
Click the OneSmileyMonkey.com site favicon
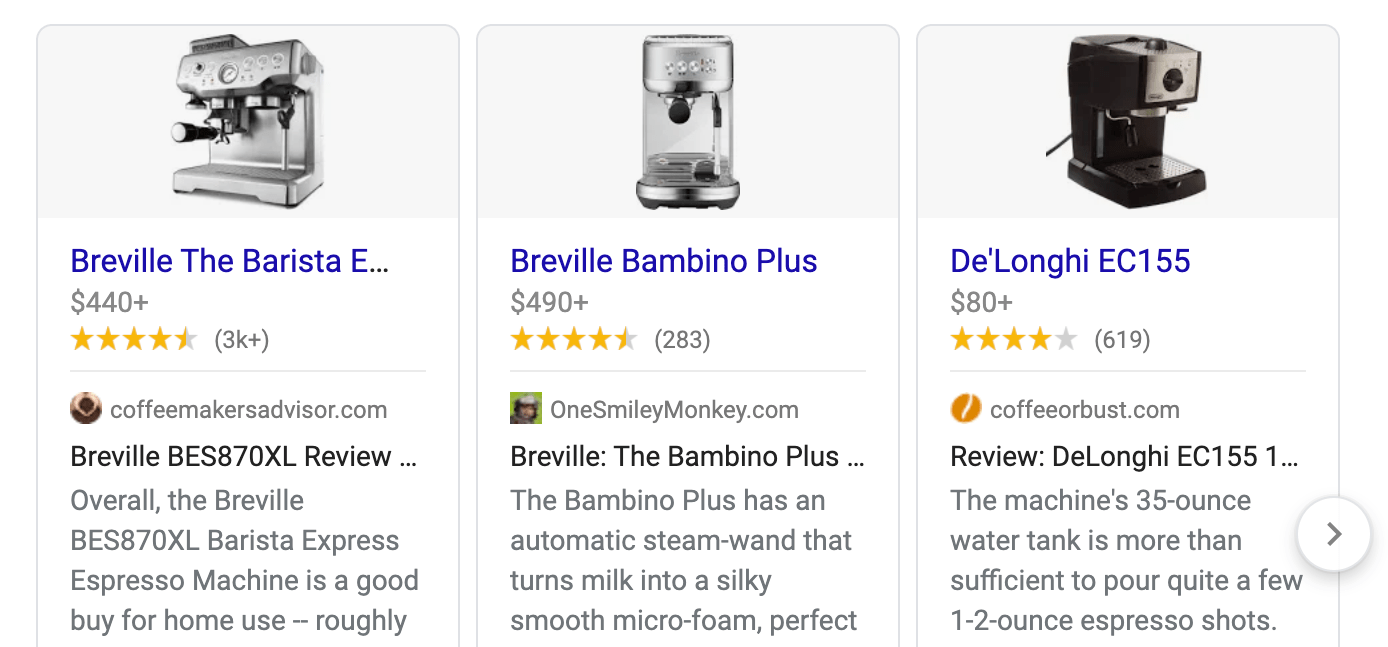coord(526,409)
